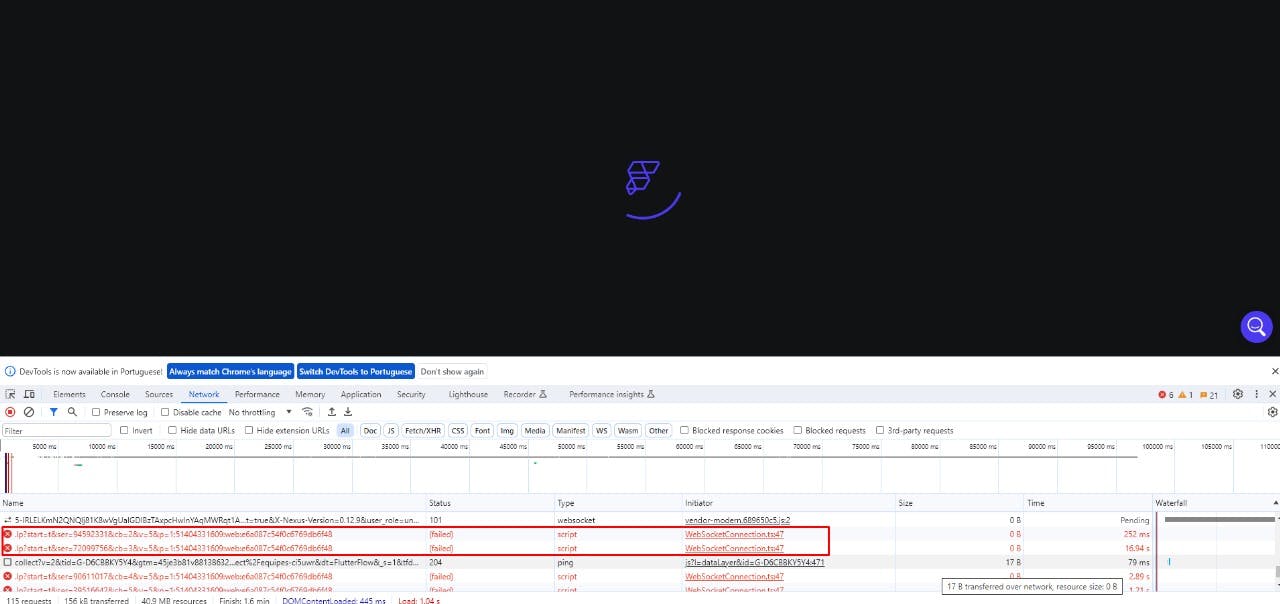Screen dimensions: 1280x604
Task: Filter by Wasm type
Action: pos(627,431)
